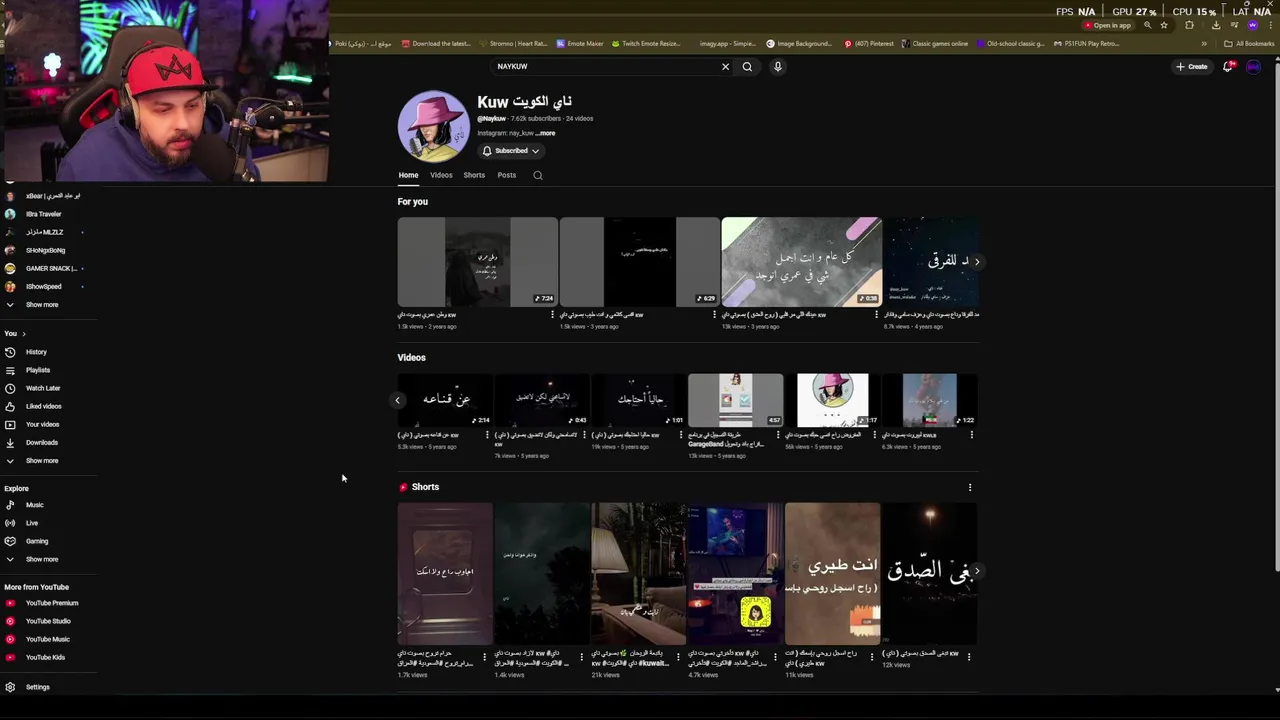Open Your videos
The image size is (1280, 720).
pos(42,424)
